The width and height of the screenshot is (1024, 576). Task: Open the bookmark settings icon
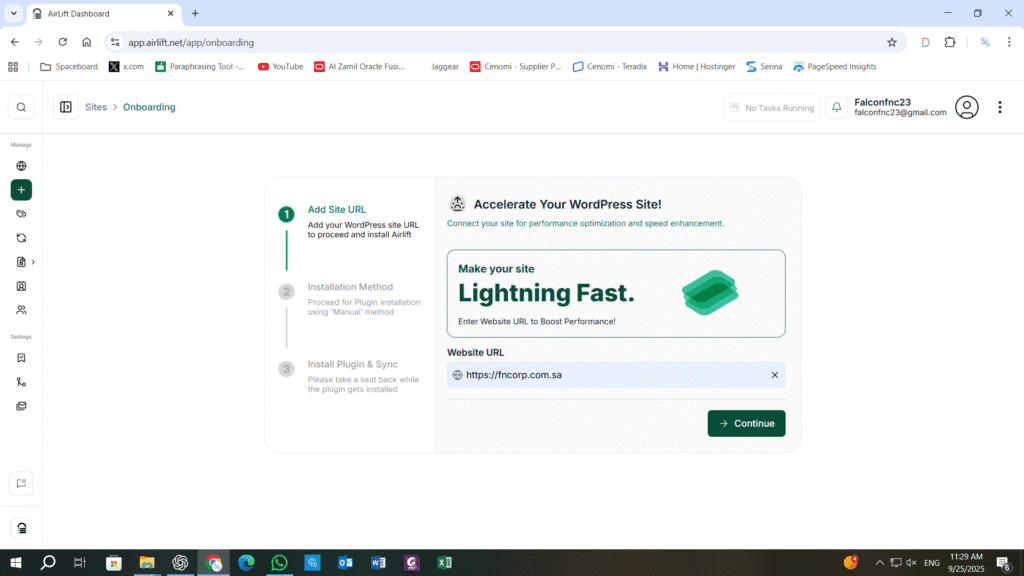click(x=21, y=358)
